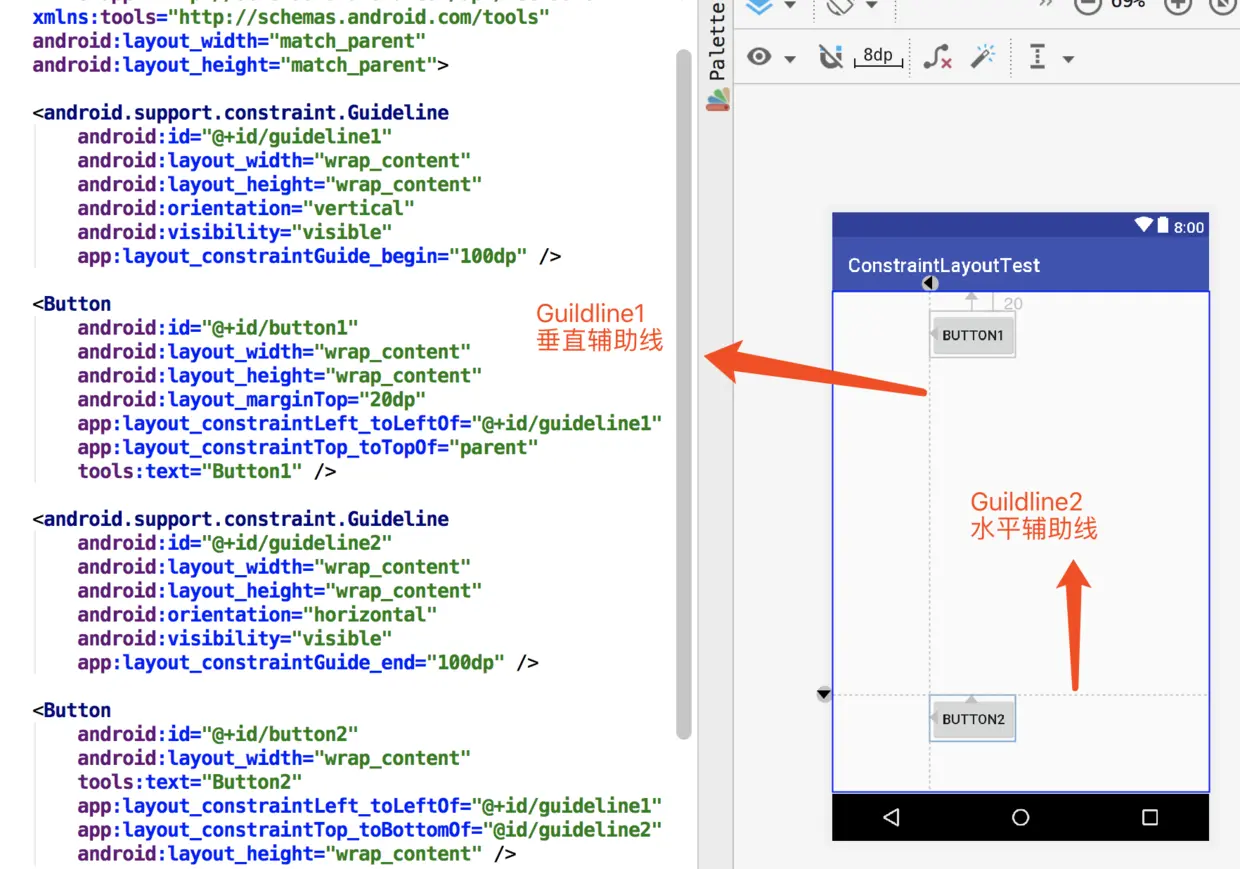
Task: Click the android:id="@+id/guideline1" line
Action: [x=235, y=136]
